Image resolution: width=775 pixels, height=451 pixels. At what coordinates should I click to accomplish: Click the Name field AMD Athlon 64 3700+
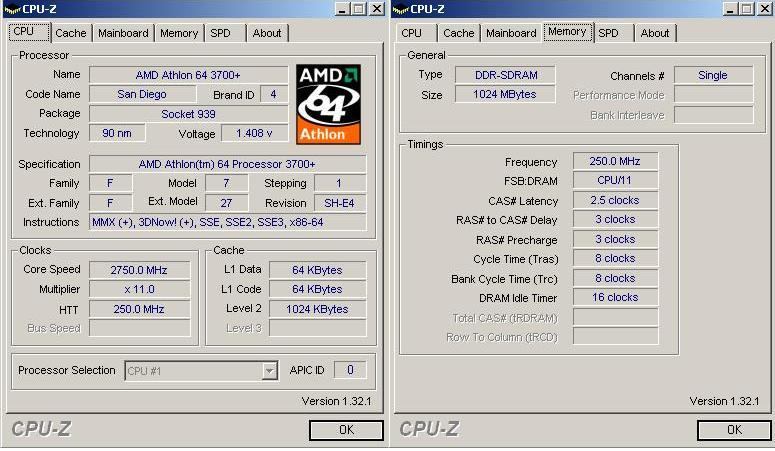(x=188, y=75)
